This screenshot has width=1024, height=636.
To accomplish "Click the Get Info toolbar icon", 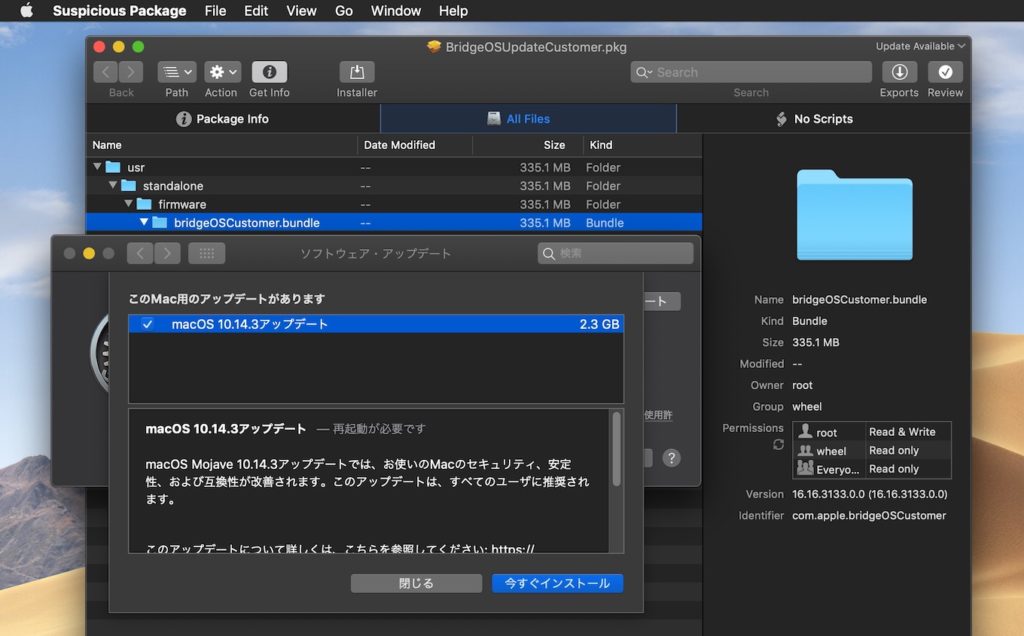I will coord(268,73).
